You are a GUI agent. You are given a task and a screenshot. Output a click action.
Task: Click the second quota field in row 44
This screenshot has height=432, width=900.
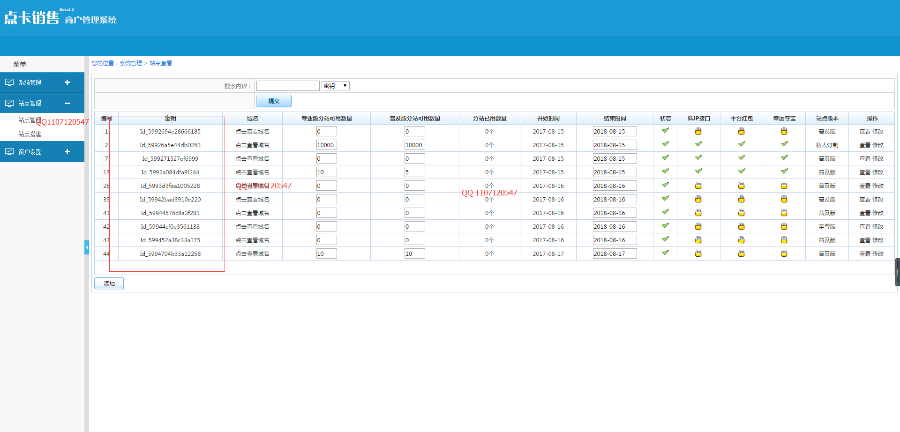point(414,254)
